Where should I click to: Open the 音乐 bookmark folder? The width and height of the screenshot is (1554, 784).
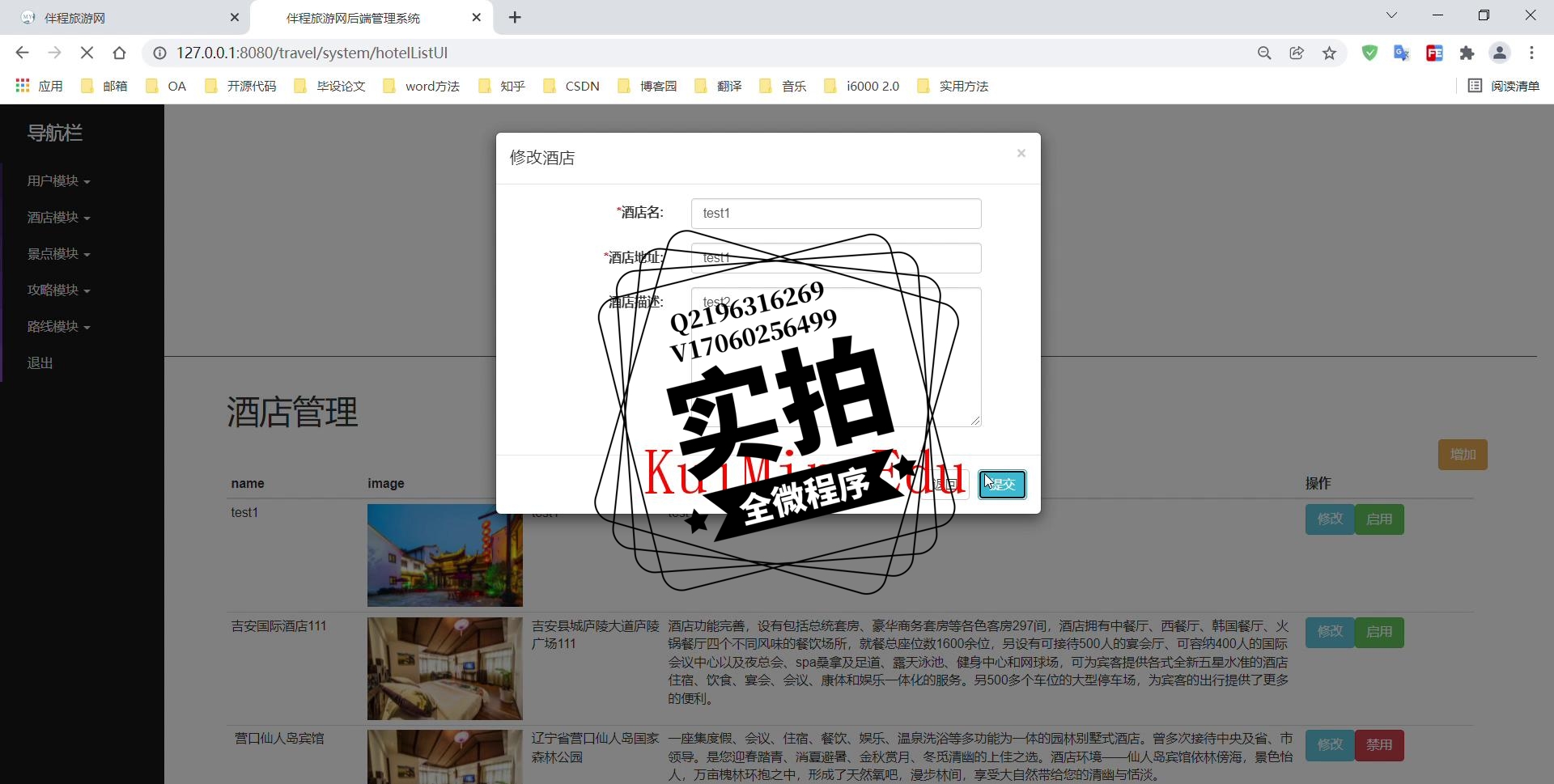(783, 86)
